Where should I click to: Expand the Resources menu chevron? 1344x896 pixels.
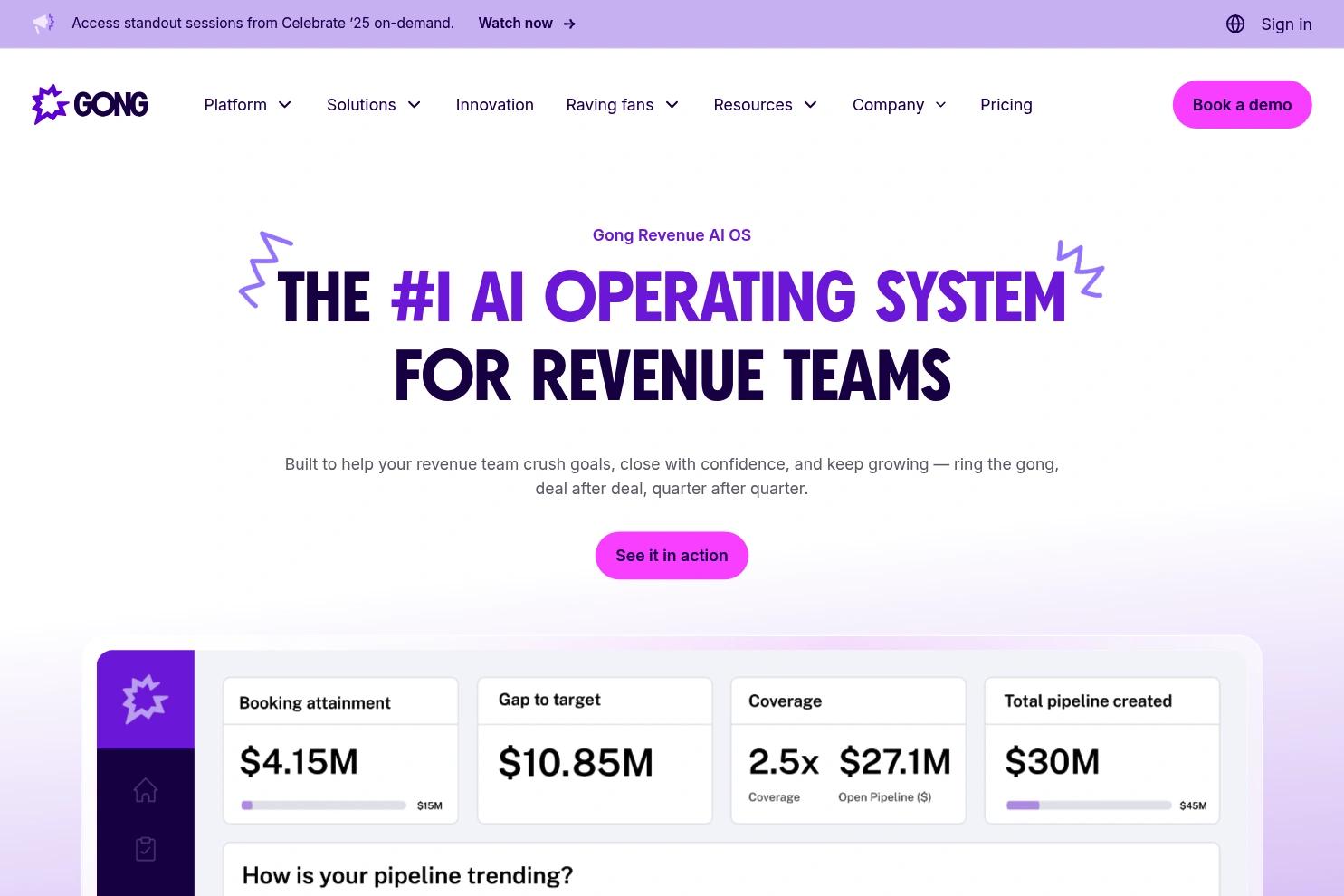tap(811, 105)
